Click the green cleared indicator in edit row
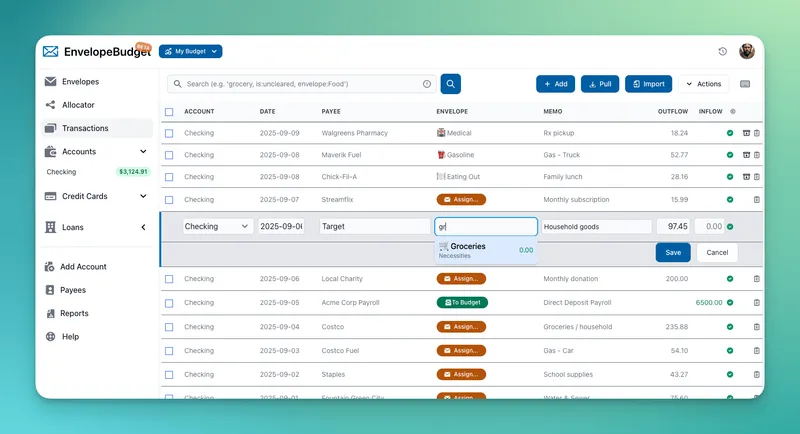 click(730, 226)
